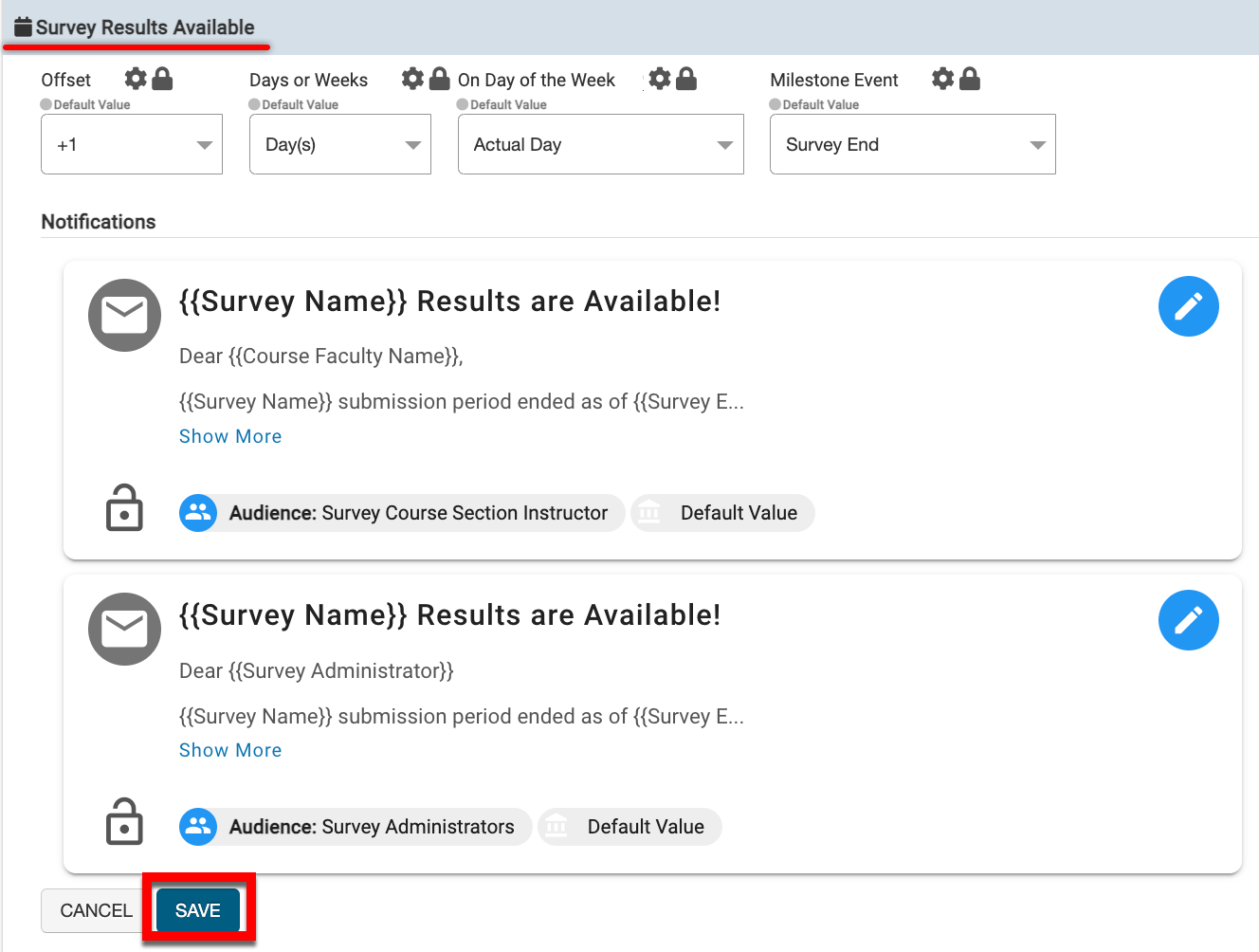Select the Default Value radio under Offset
This screenshot has height=952, width=1259.
46,105
